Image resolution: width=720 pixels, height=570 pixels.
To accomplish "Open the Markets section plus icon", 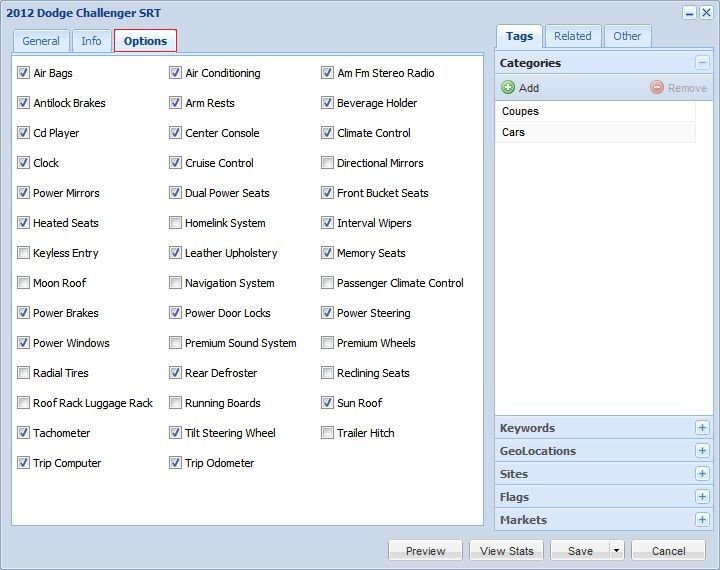I will (x=702, y=520).
